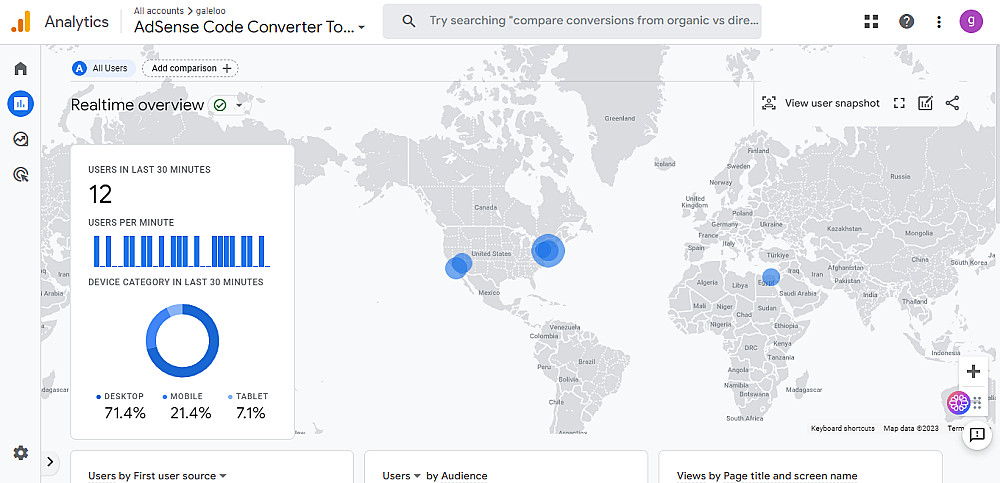This screenshot has height=483, width=1000.
Task: Zoom in on the map
Action: pos(973,371)
